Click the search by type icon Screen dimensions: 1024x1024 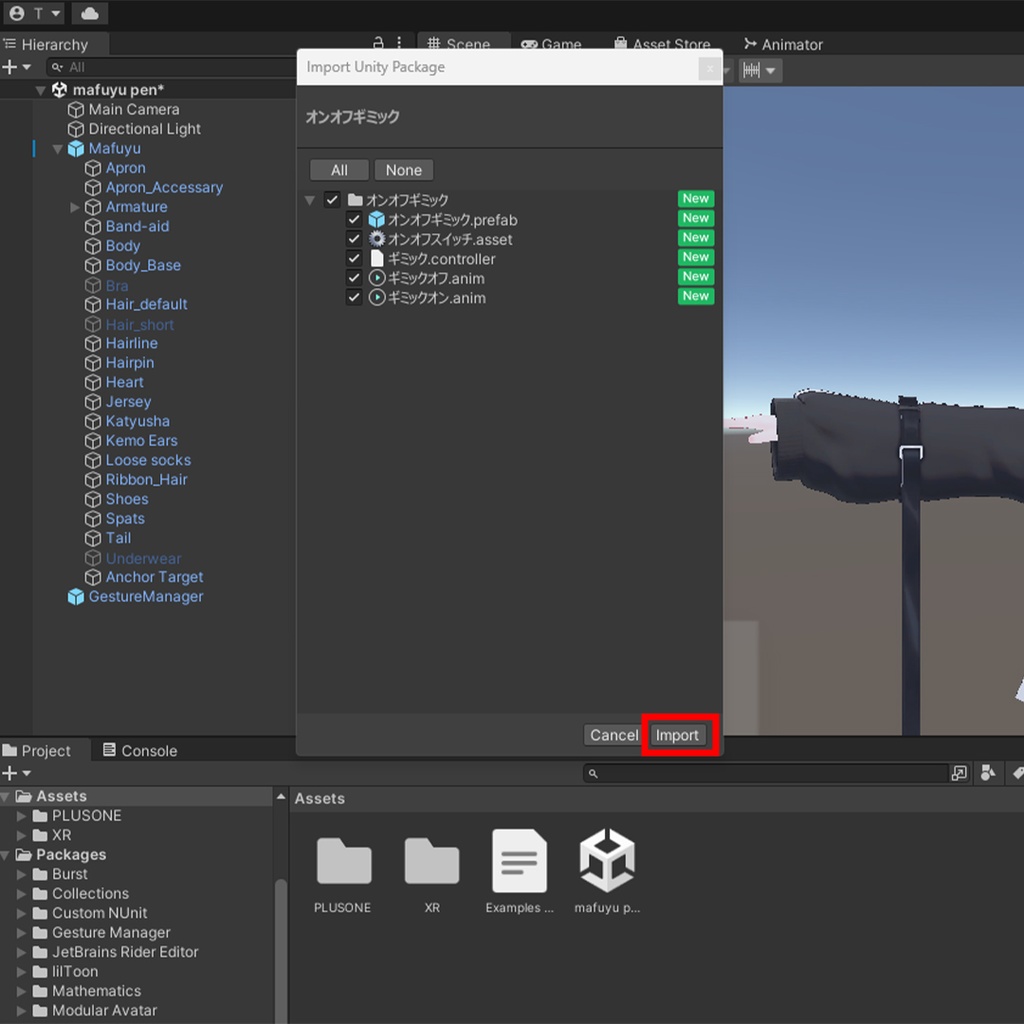tap(988, 773)
